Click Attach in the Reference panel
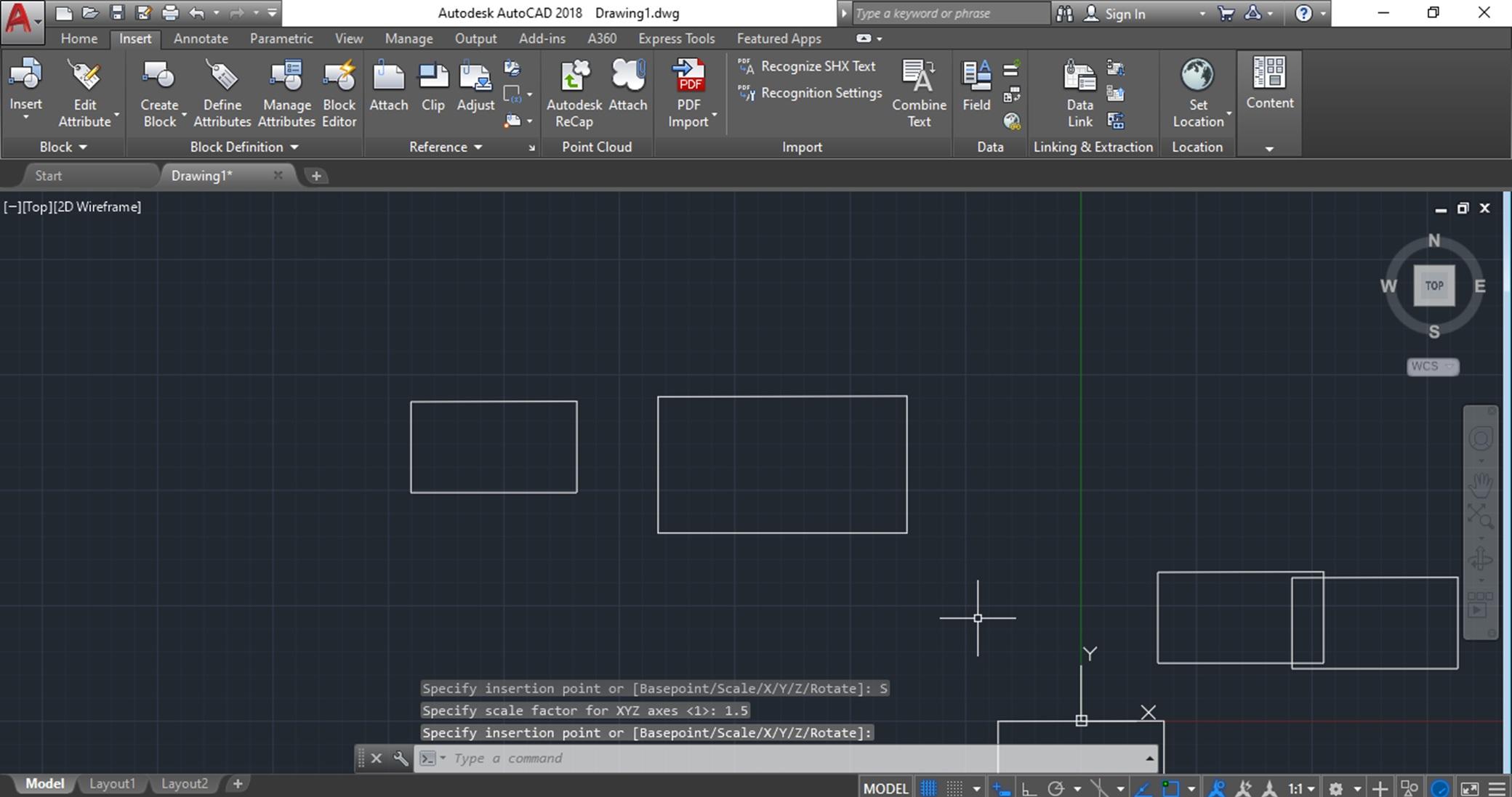1512x797 pixels. point(389,86)
